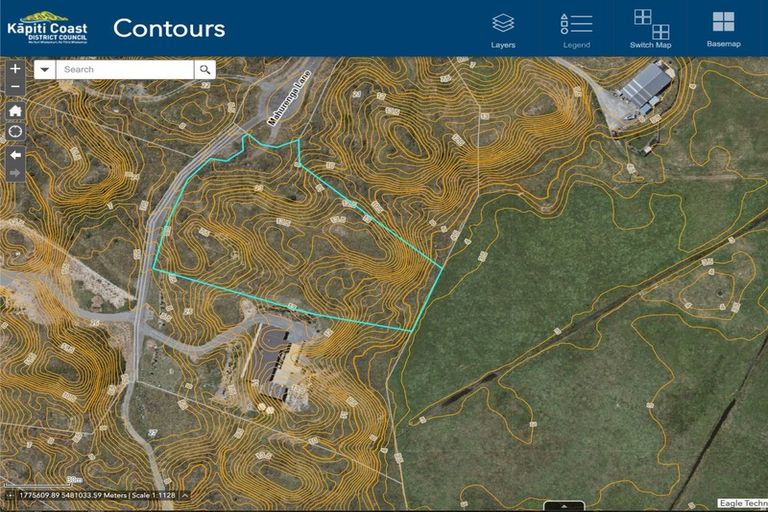Open the Switch Map menu
The image size is (768, 512).
click(650, 29)
